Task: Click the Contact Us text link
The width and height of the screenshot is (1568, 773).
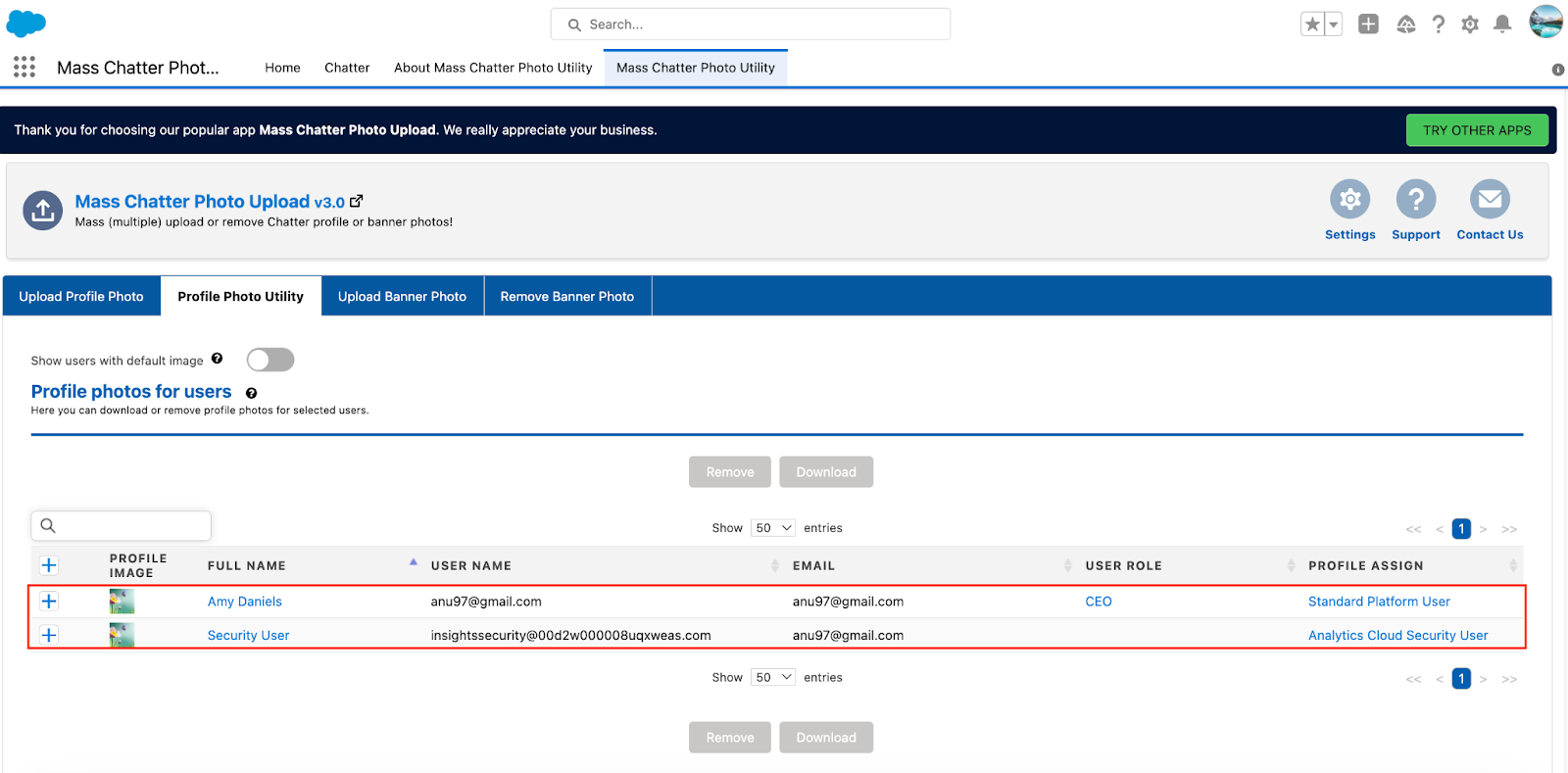Action: click(x=1490, y=235)
